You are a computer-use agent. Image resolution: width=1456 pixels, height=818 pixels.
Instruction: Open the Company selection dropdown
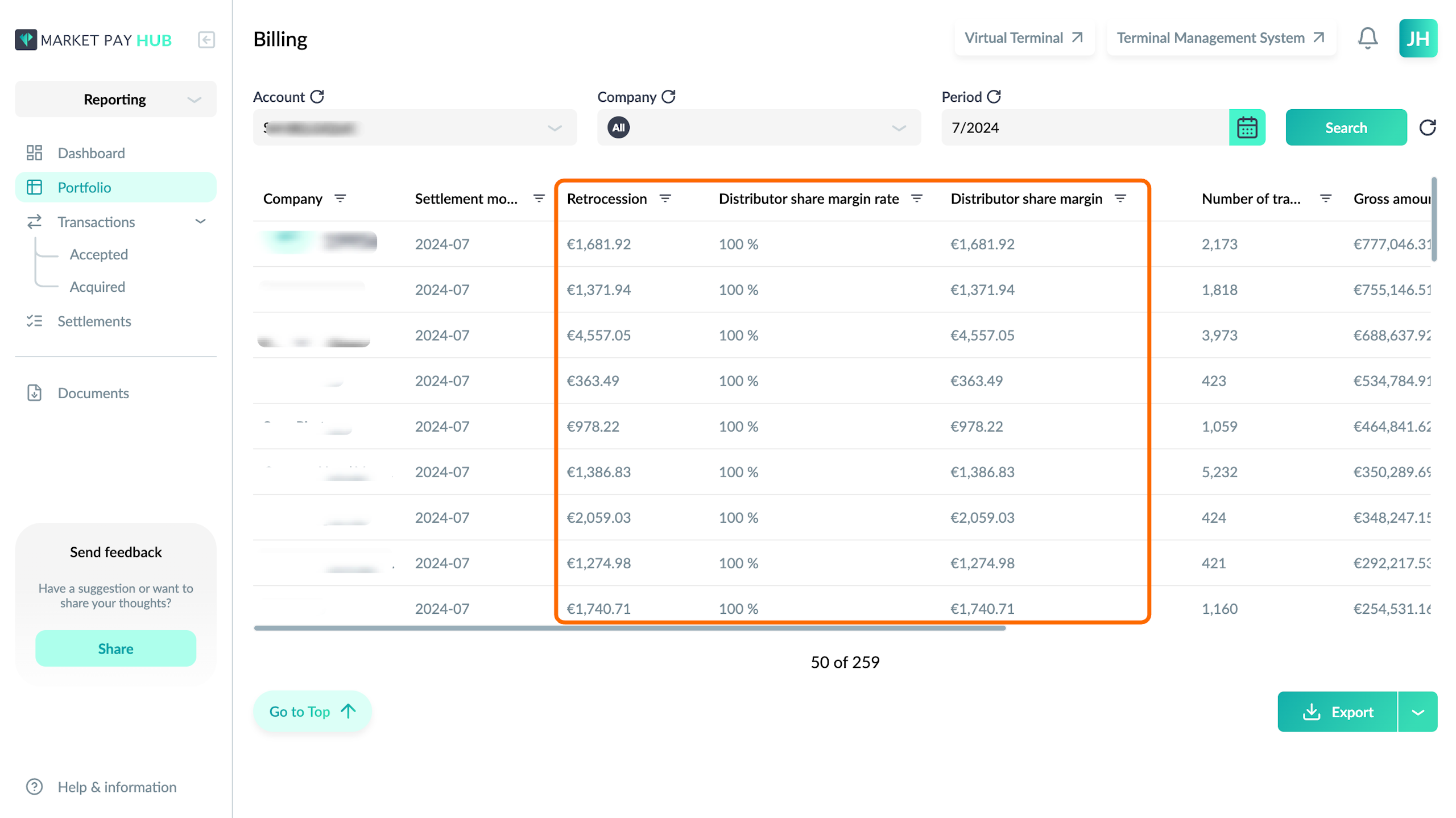coord(759,127)
